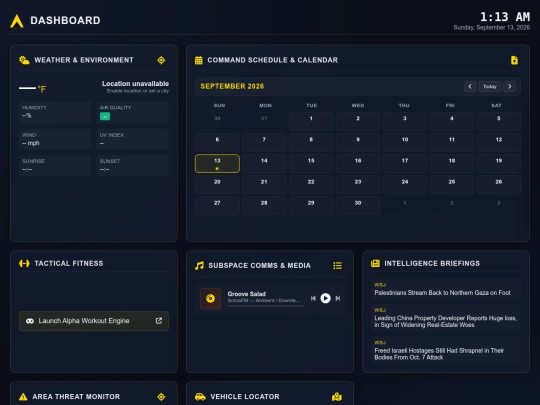Click the Subspace Comms music note icon

coord(199,266)
